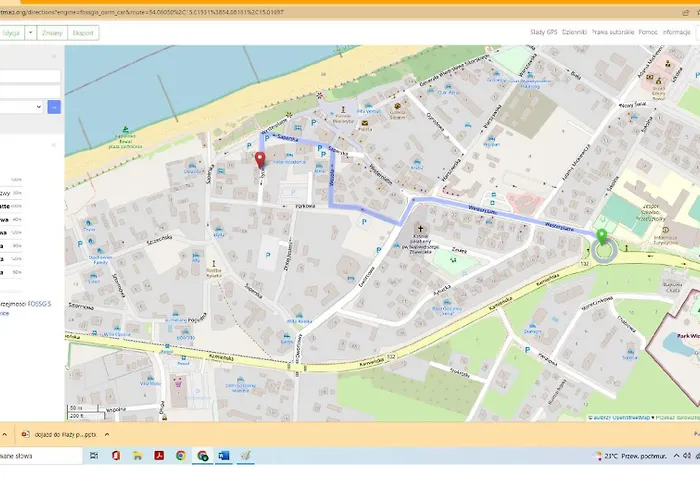This screenshot has width=700, height=500.
Task: Open the Zmiany tab
Action: (x=52, y=33)
